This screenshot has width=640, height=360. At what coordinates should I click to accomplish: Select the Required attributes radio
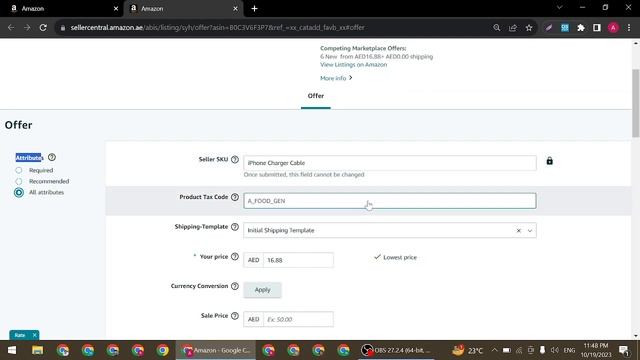coord(19,170)
